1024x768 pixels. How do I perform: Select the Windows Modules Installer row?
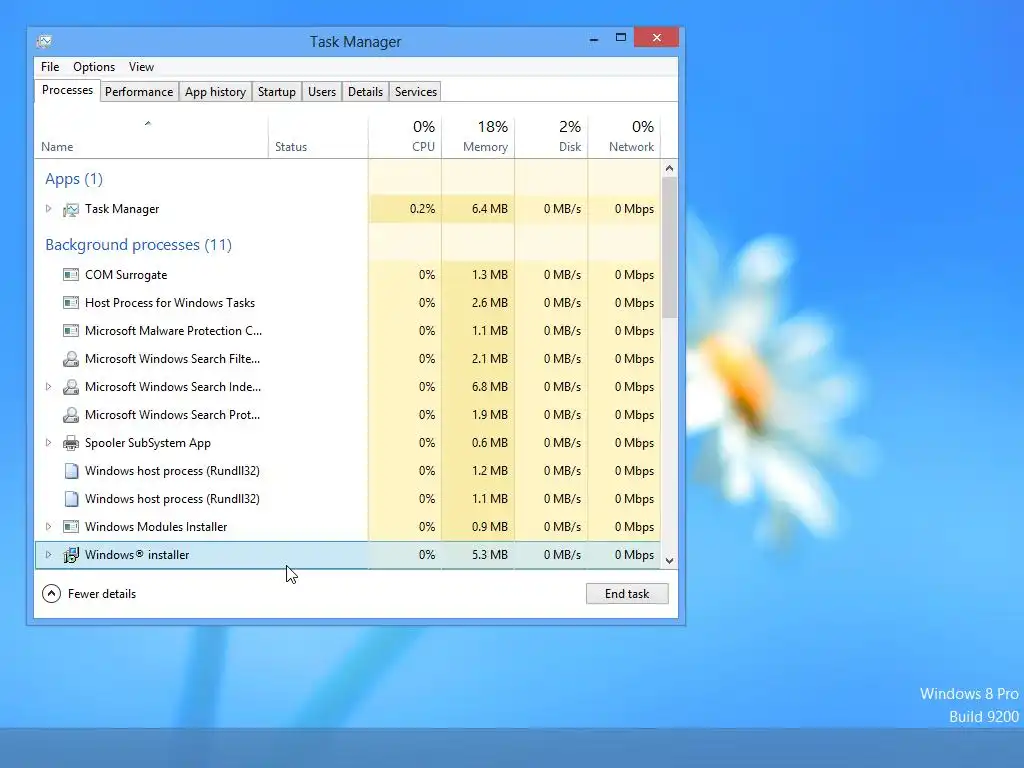click(347, 526)
